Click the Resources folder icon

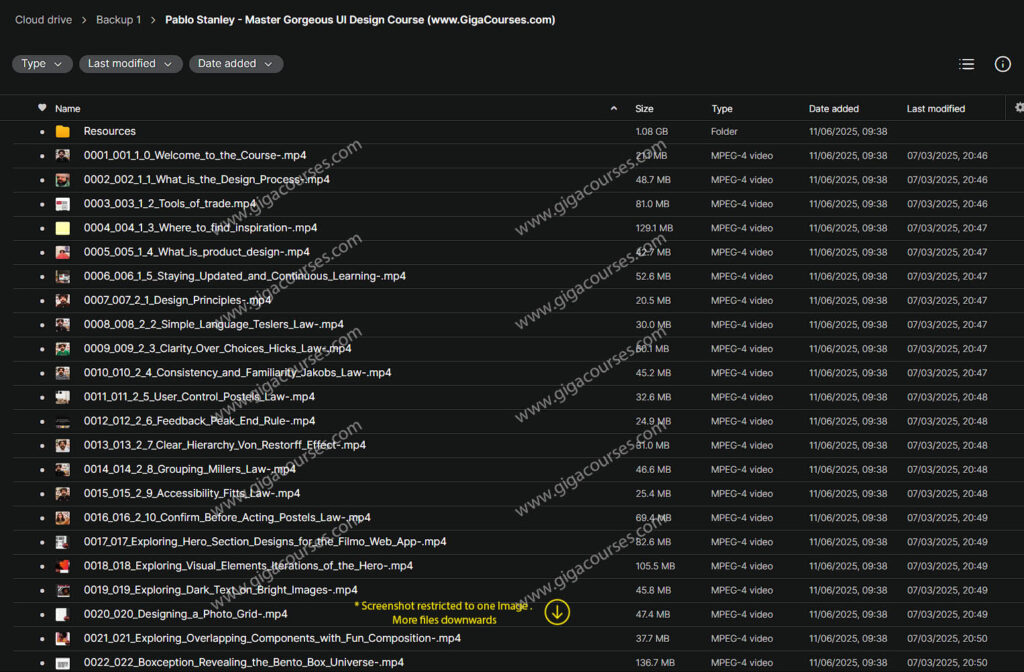(63, 131)
